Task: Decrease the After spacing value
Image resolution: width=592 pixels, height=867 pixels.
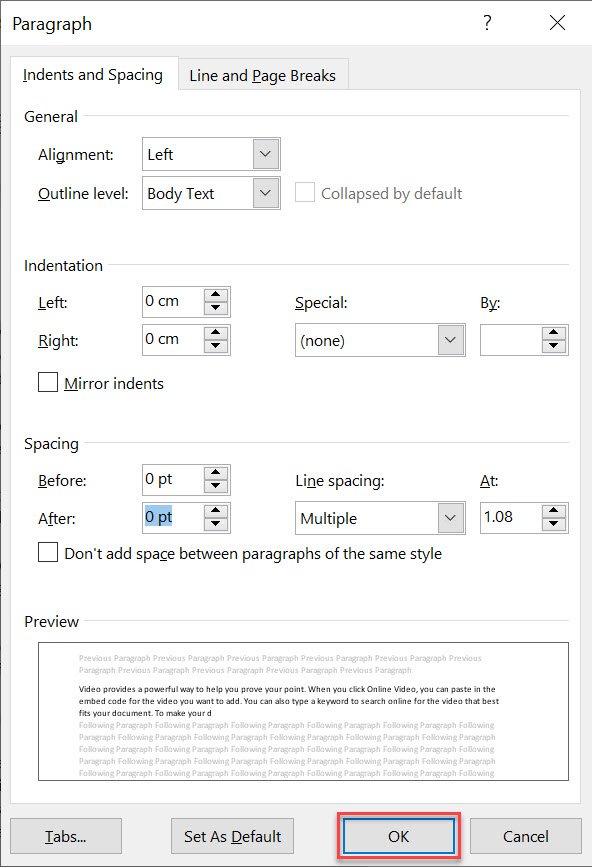Action: pyautogui.click(x=215, y=524)
